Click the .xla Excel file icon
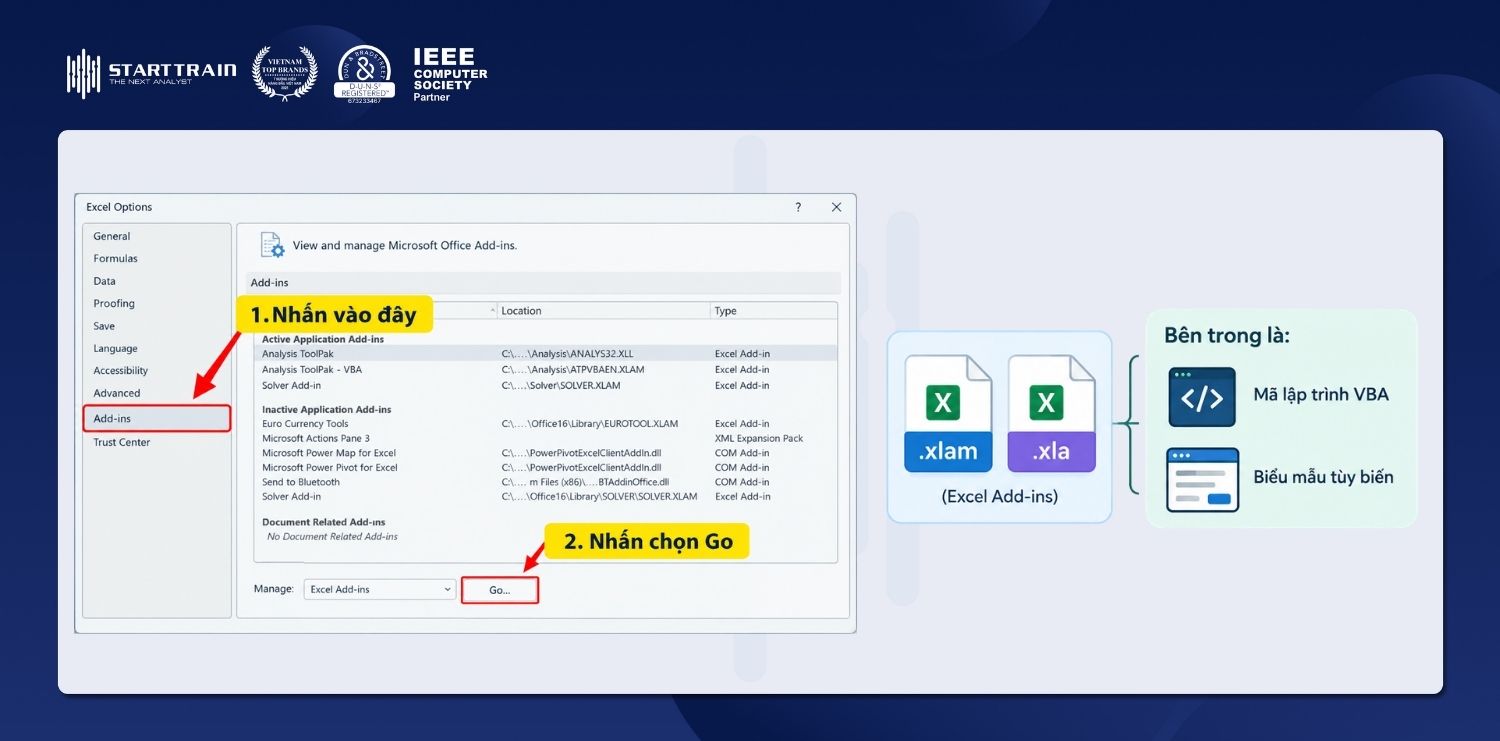Viewport: 1500px width, 741px height. [1052, 413]
